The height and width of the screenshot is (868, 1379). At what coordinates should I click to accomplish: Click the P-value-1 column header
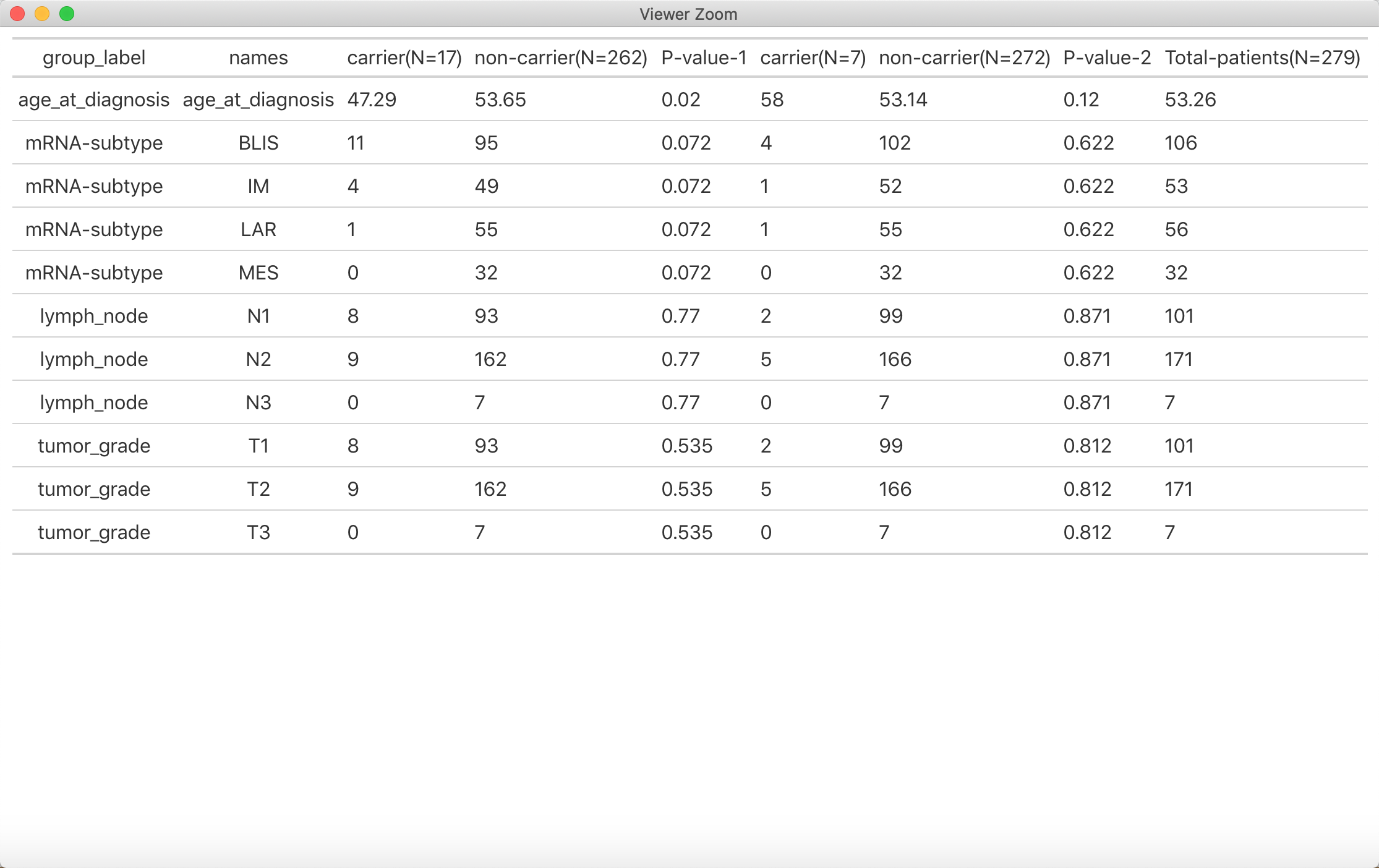pyautogui.click(x=704, y=57)
